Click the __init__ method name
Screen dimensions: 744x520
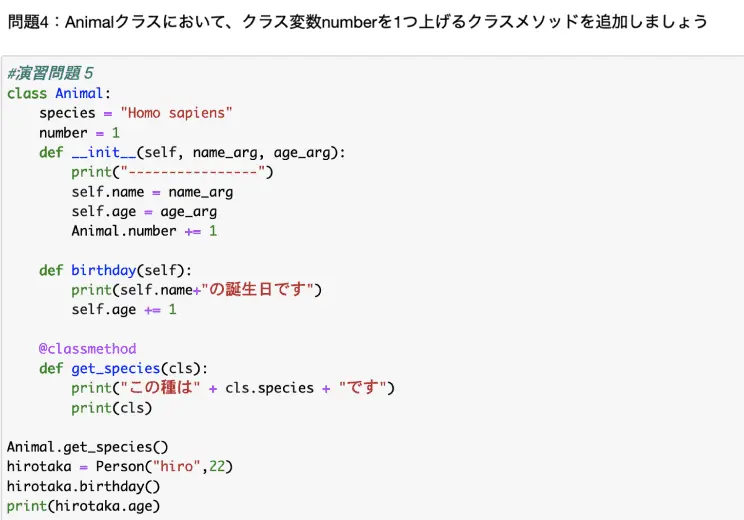click(104, 152)
